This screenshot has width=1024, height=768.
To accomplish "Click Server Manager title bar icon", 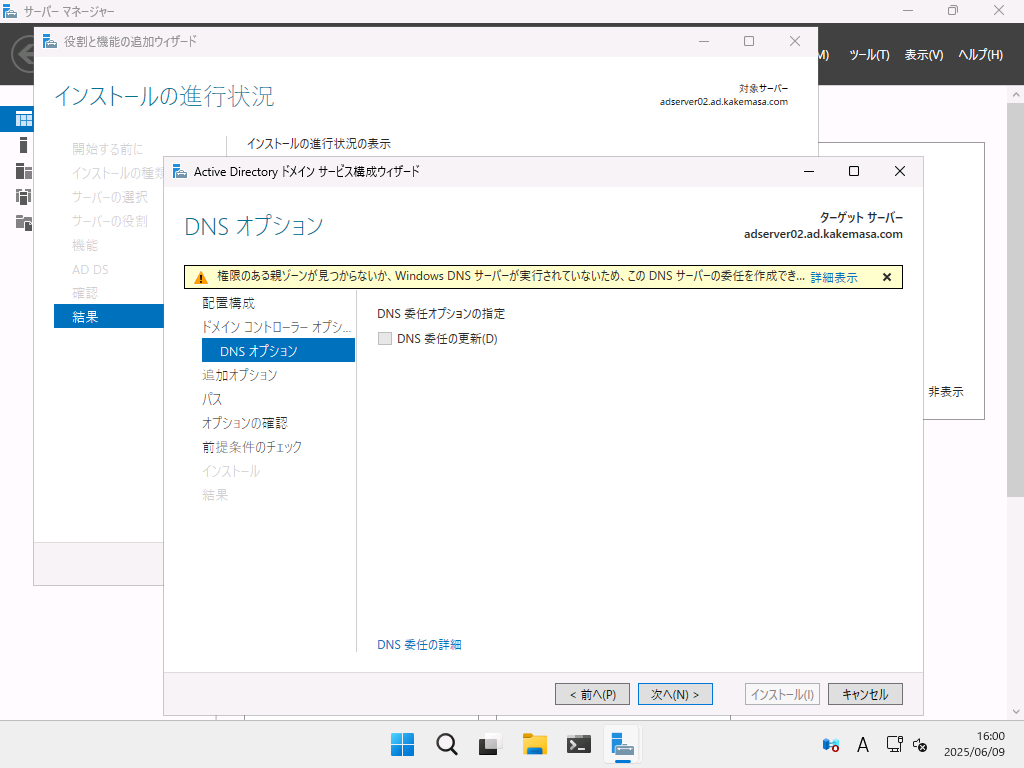I will [10, 11].
